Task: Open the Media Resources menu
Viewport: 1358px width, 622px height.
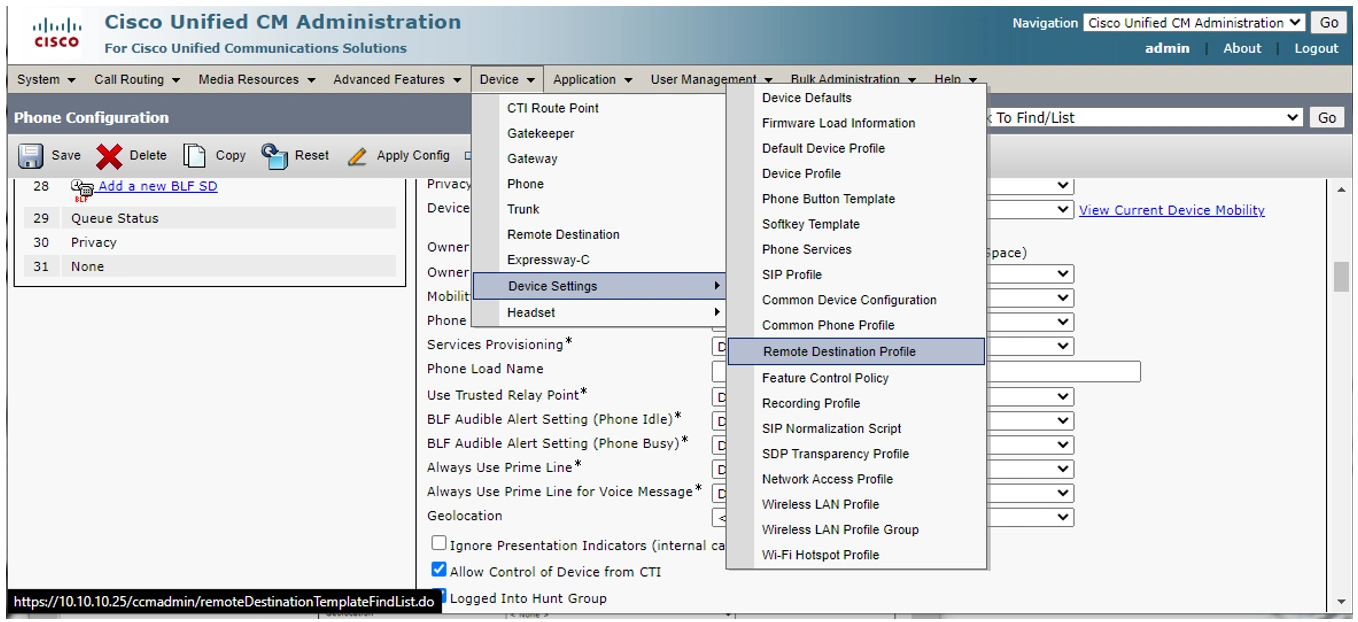Action: click(x=257, y=79)
